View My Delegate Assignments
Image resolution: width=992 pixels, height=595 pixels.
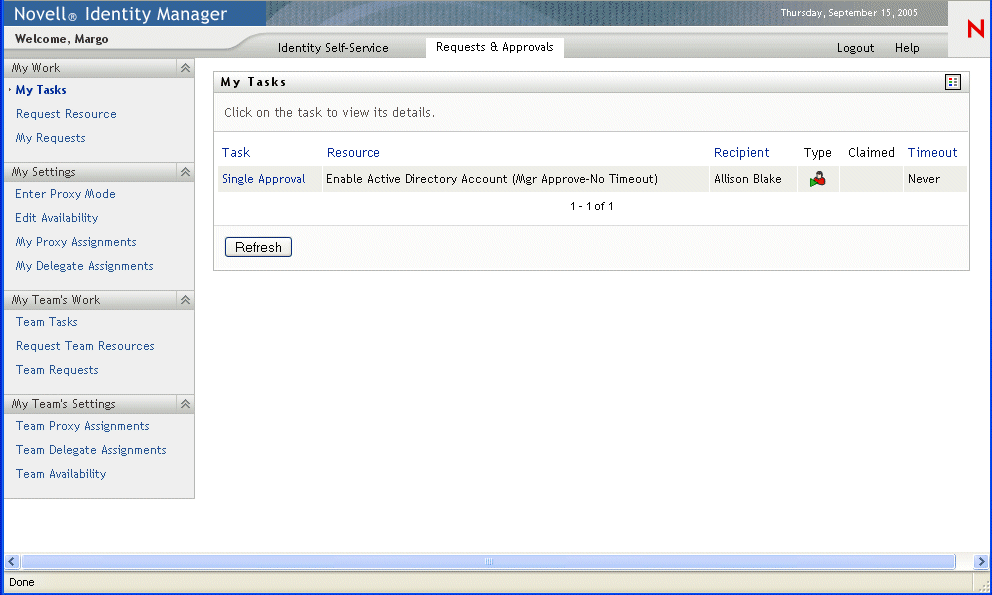click(84, 266)
